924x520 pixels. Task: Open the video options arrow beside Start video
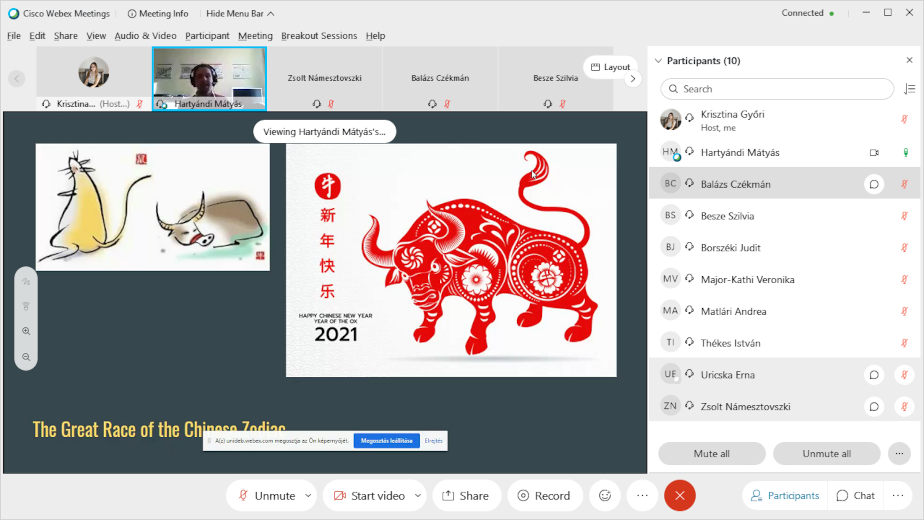(418, 496)
